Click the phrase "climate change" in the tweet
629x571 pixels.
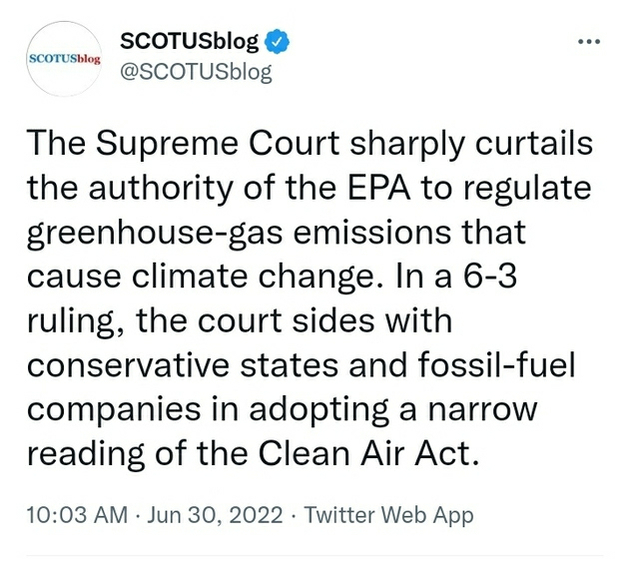tap(248, 278)
